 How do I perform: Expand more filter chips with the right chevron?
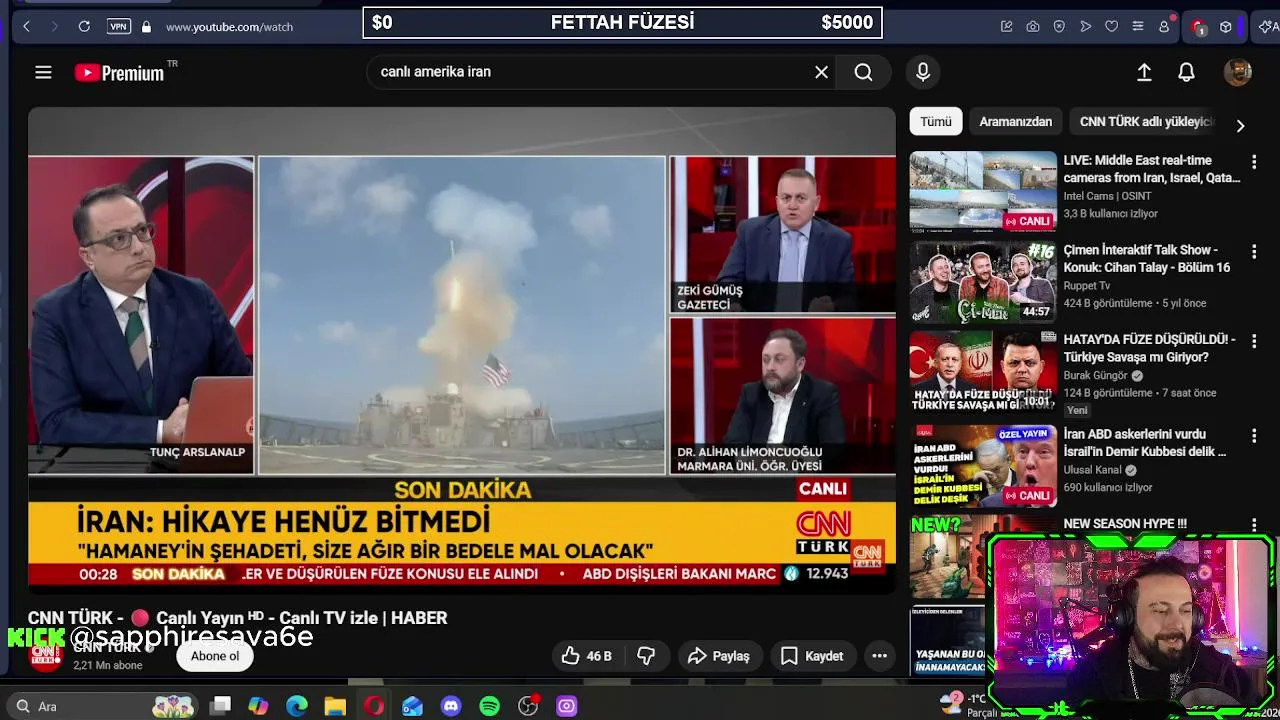coord(1240,126)
